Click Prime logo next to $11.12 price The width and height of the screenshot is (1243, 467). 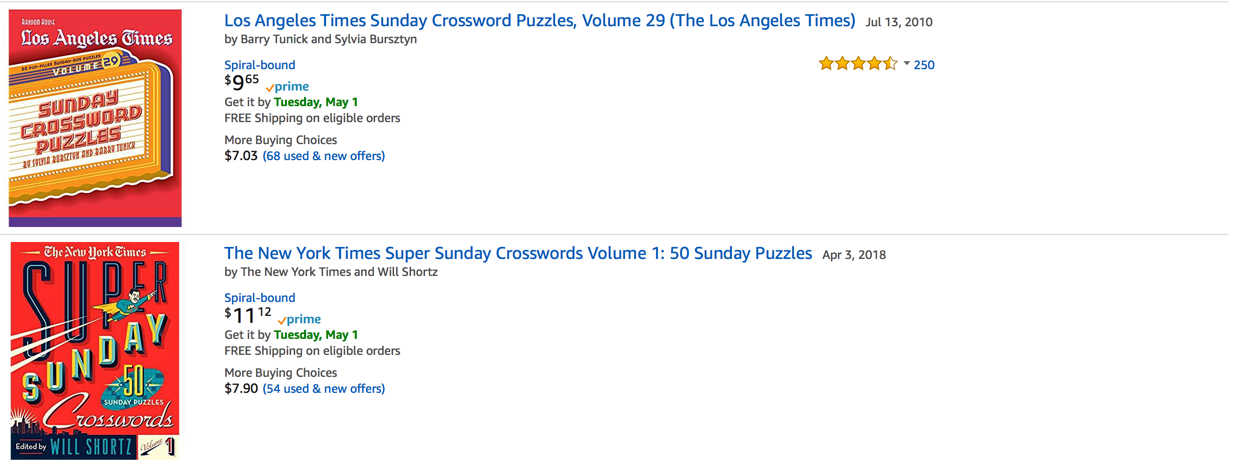[299, 320]
